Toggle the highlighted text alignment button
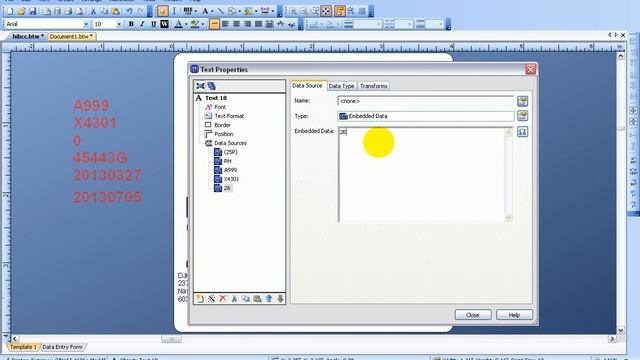 pyautogui.click(x=214, y=24)
